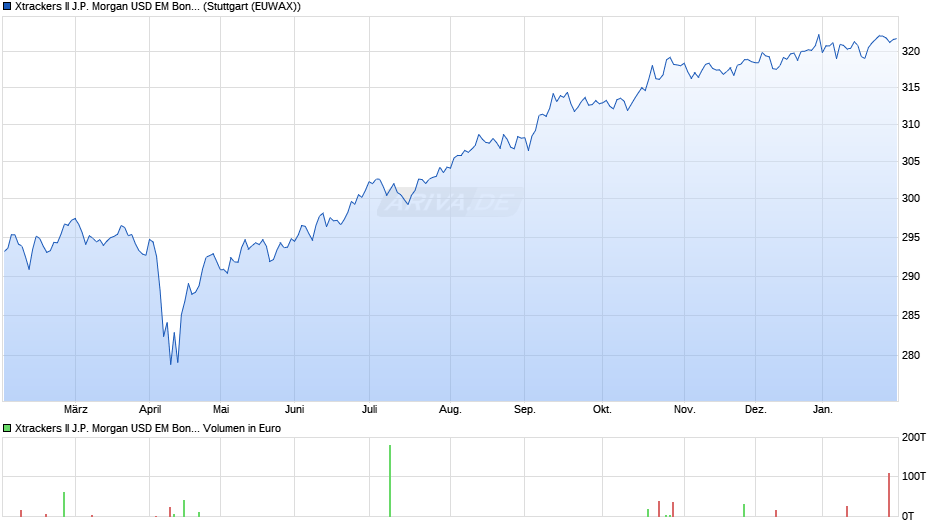Image resolution: width=940 pixels, height=526 pixels.
Task: Click the 'Okt.' x-axis label
Action: 602,409
